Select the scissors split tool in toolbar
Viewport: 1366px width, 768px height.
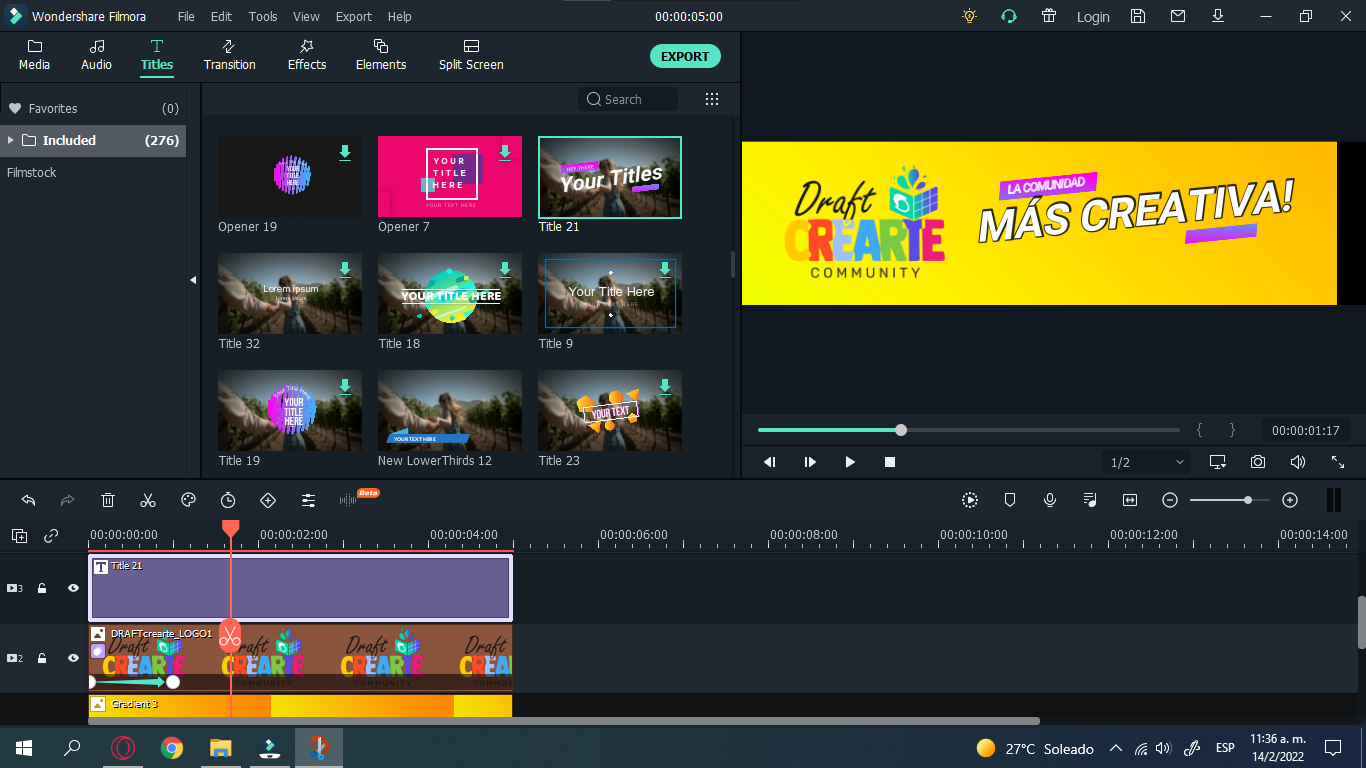click(x=148, y=500)
